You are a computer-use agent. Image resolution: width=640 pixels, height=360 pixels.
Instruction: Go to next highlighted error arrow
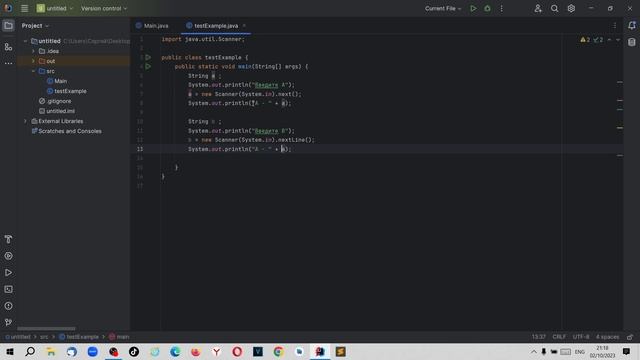pyautogui.click(x=618, y=40)
